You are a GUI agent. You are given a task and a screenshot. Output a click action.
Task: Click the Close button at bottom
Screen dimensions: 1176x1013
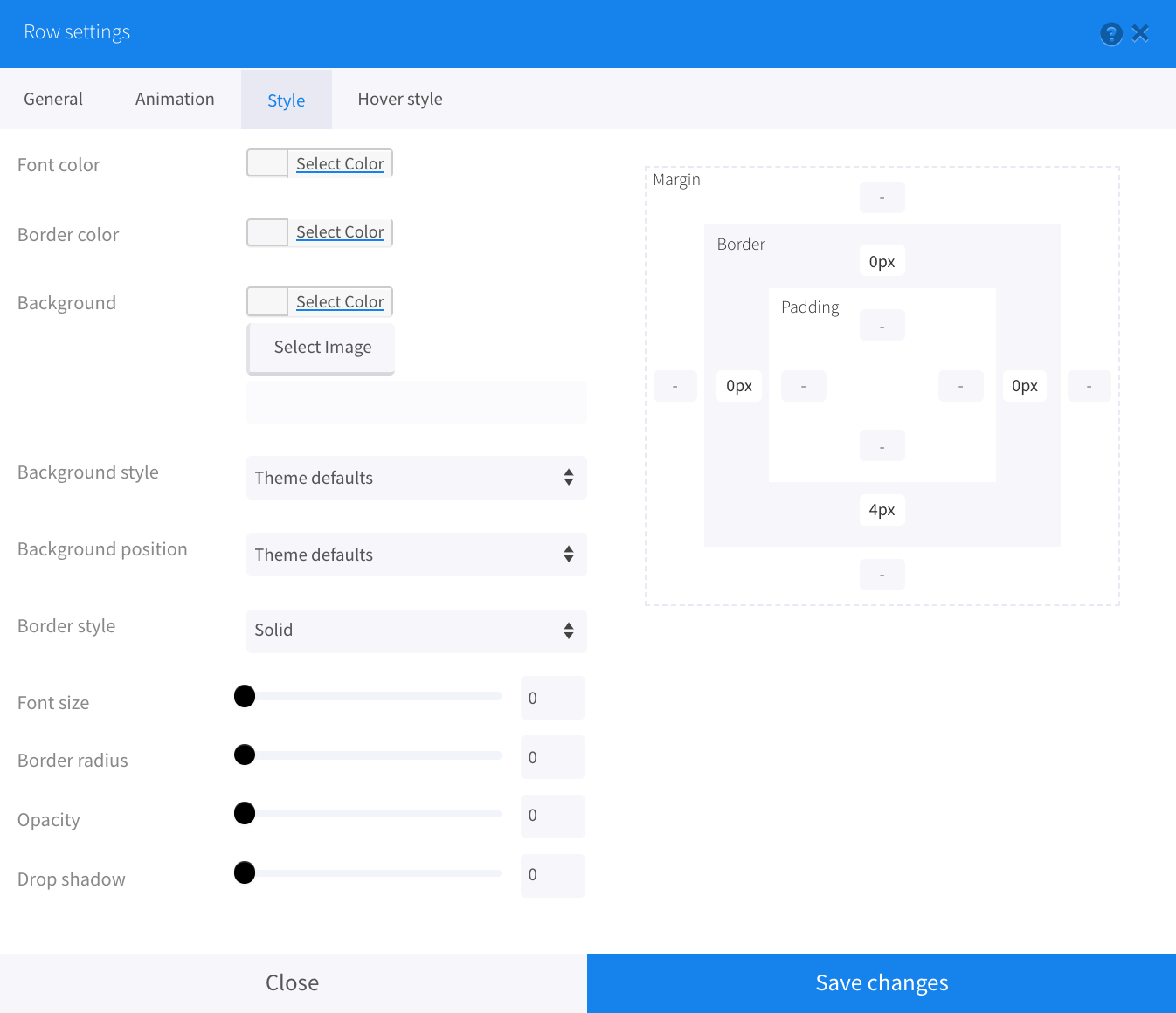pos(293,983)
